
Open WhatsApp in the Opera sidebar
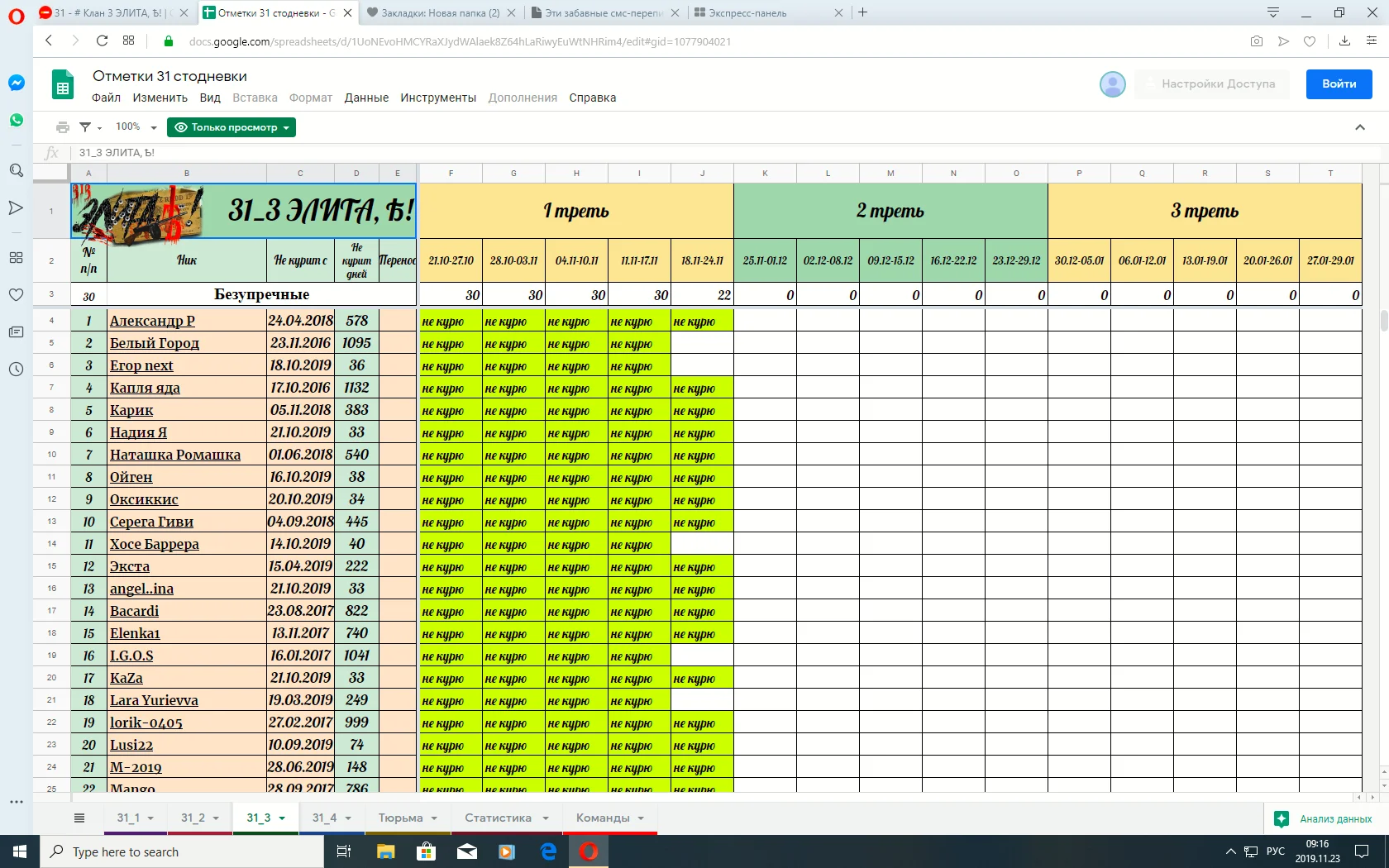[x=16, y=121]
